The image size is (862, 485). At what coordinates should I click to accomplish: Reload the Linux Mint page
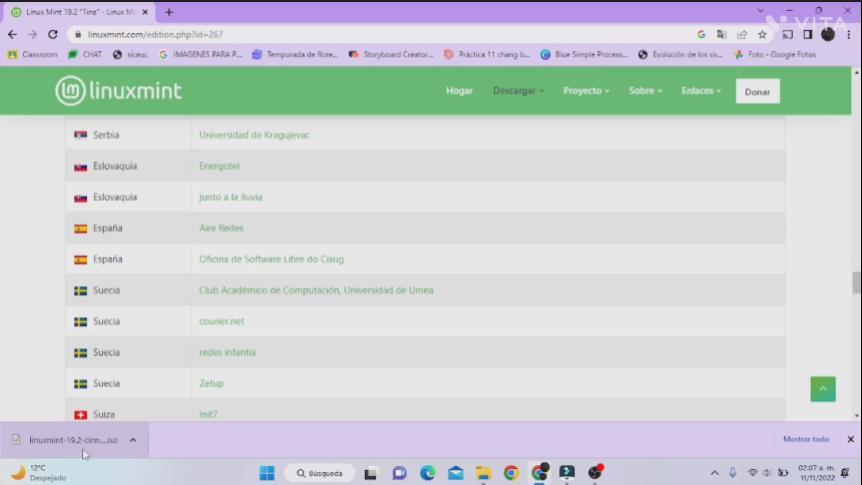pyautogui.click(x=53, y=34)
